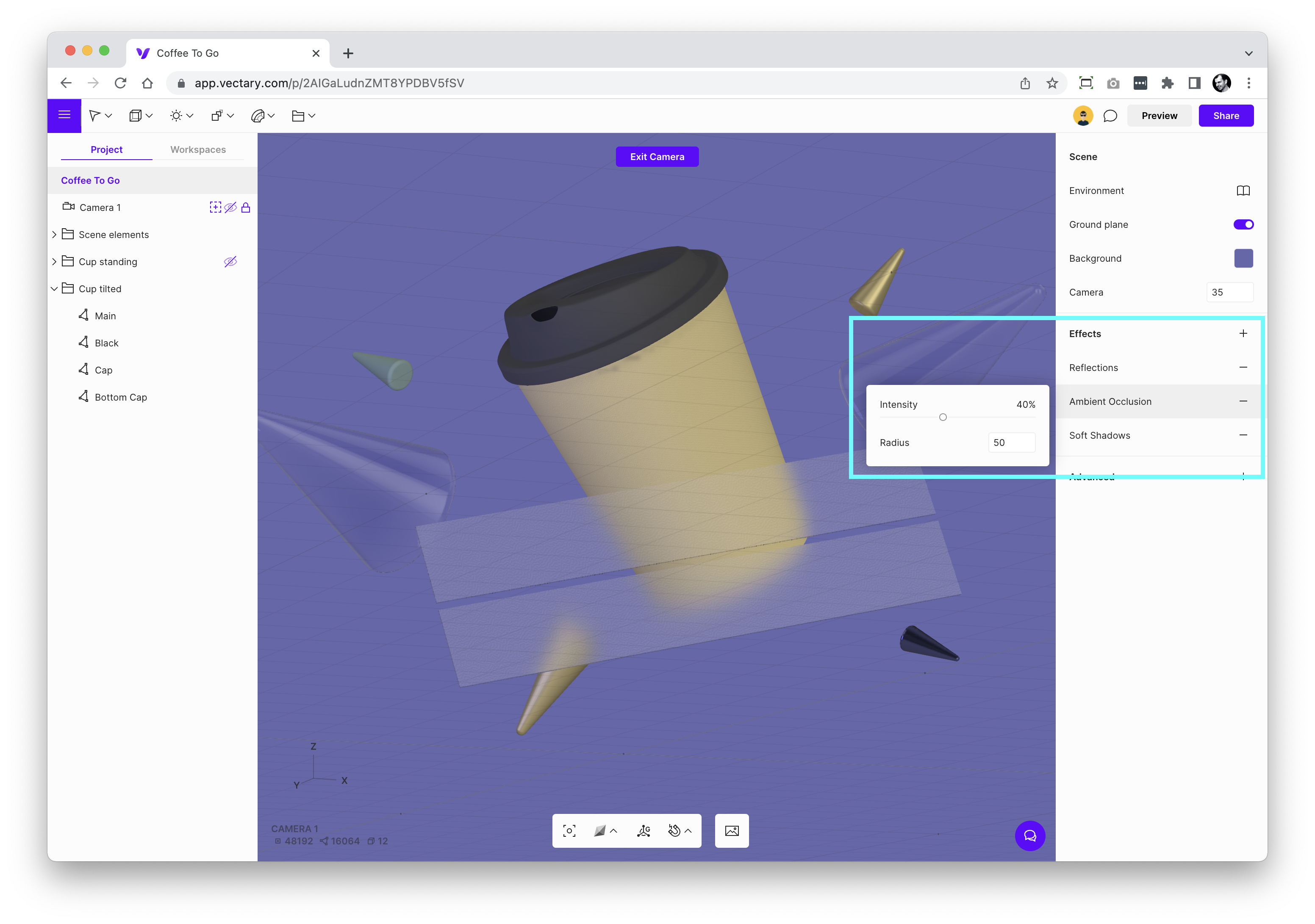Switch to the Workspaces tab
This screenshot has width=1315, height=924.
tap(198, 149)
